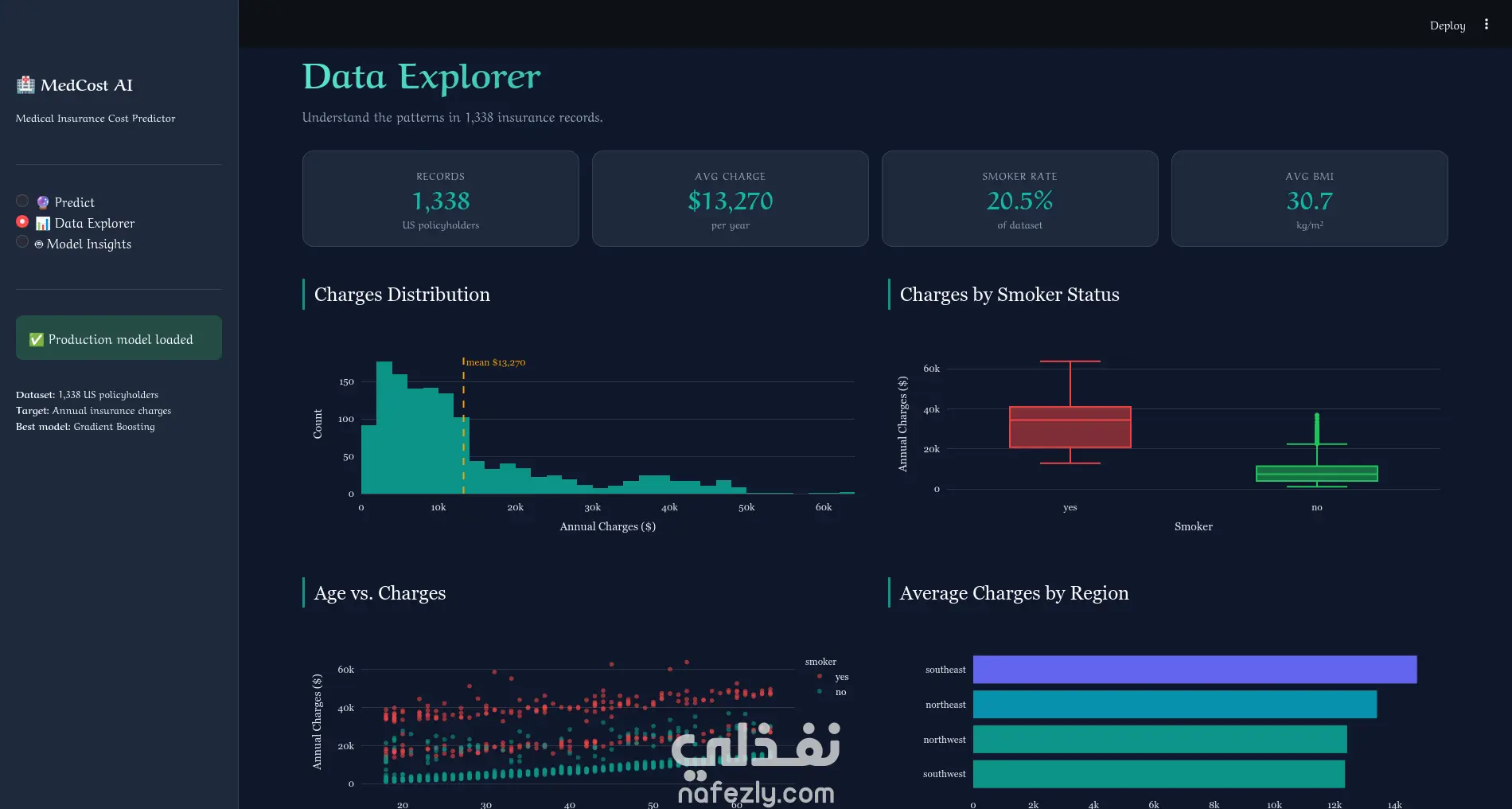
Task: Click the 'Annual Charges ($)' histogram axis label
Action: click(x=607, y=526)
